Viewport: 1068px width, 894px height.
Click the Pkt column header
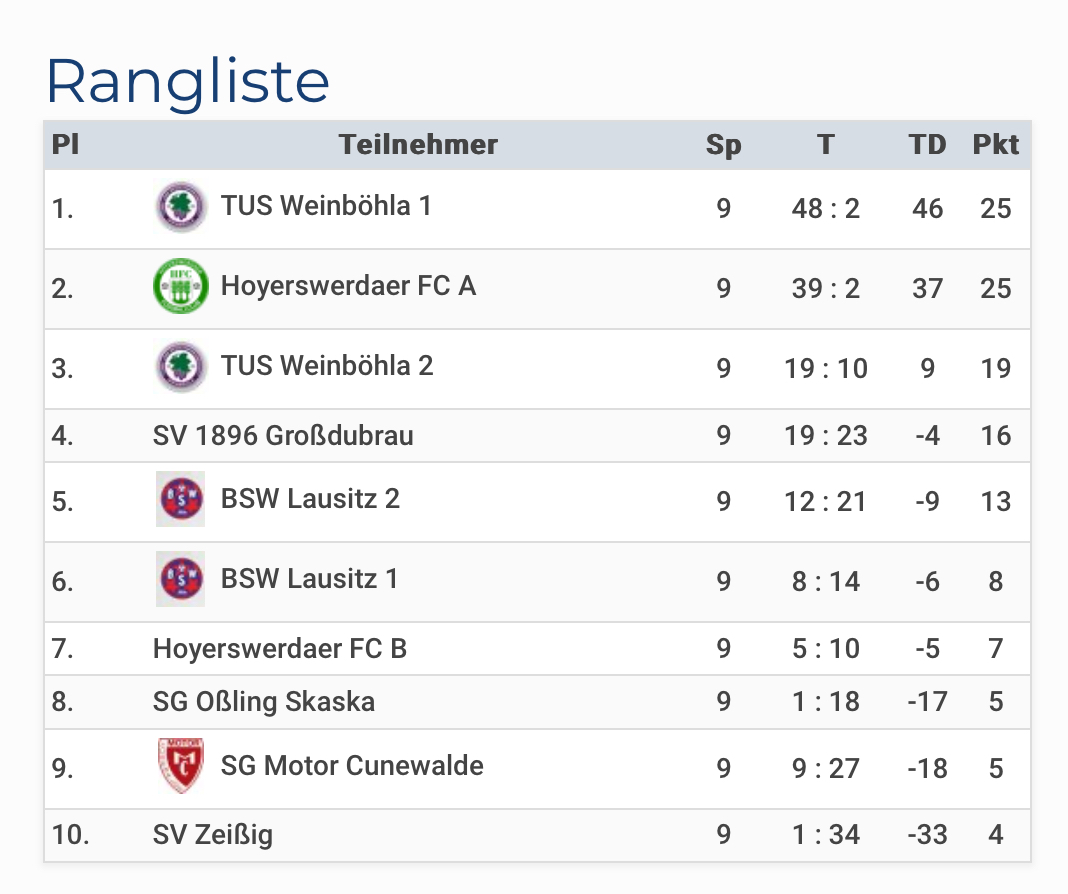click(995, 145)
